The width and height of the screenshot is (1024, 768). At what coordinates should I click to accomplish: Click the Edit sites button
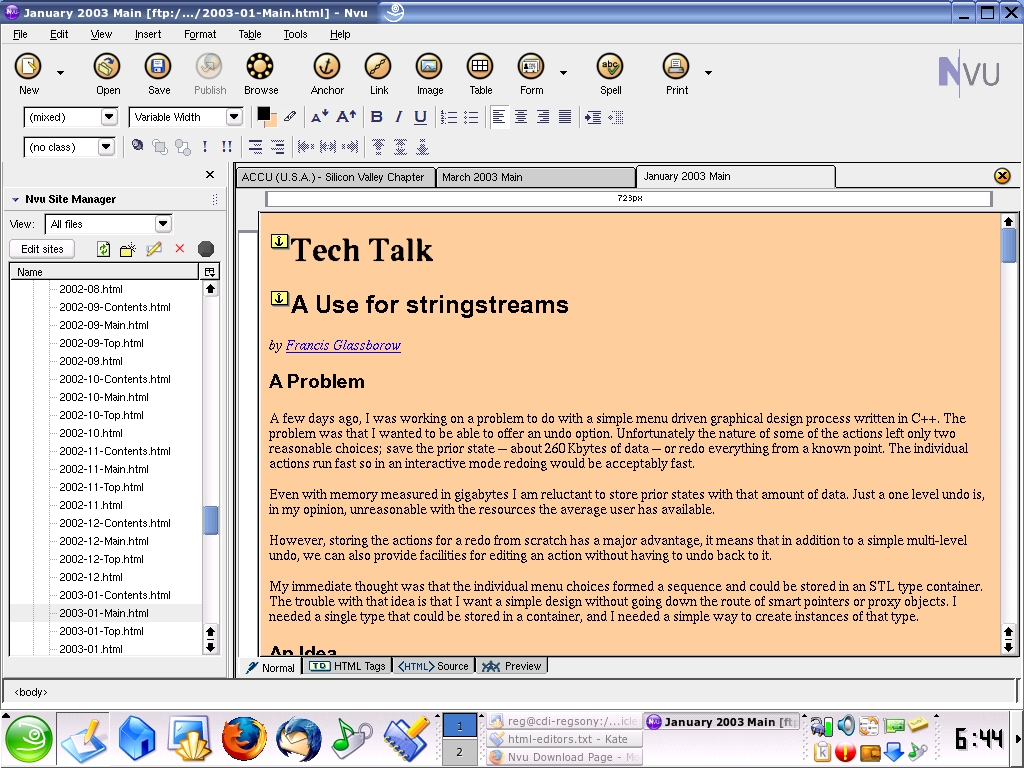coord(42,249)
